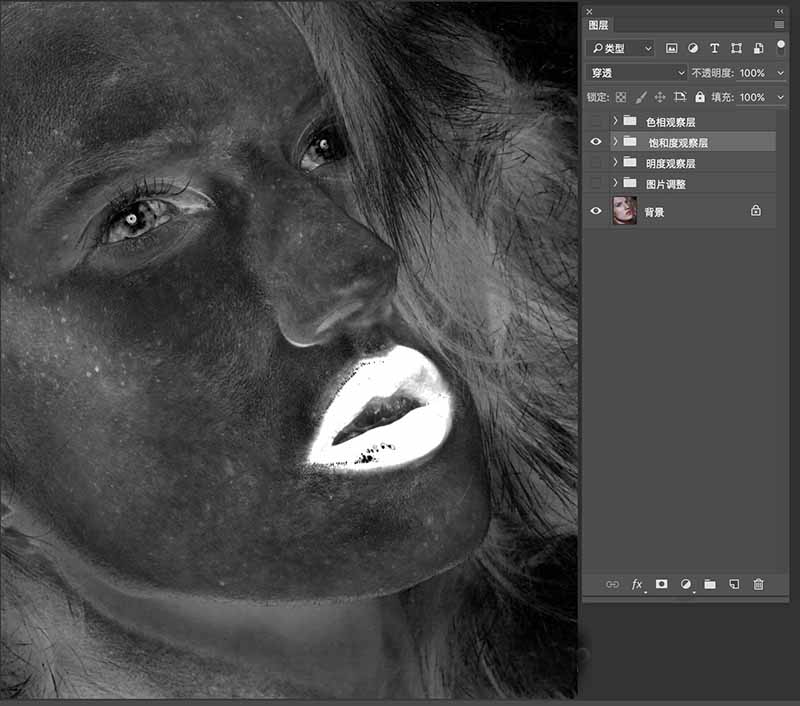Image resolution: width=800 pixels, height=706 pixels.
Task: Open the 类型 filter type dropdown
Action: coord(620,48)
